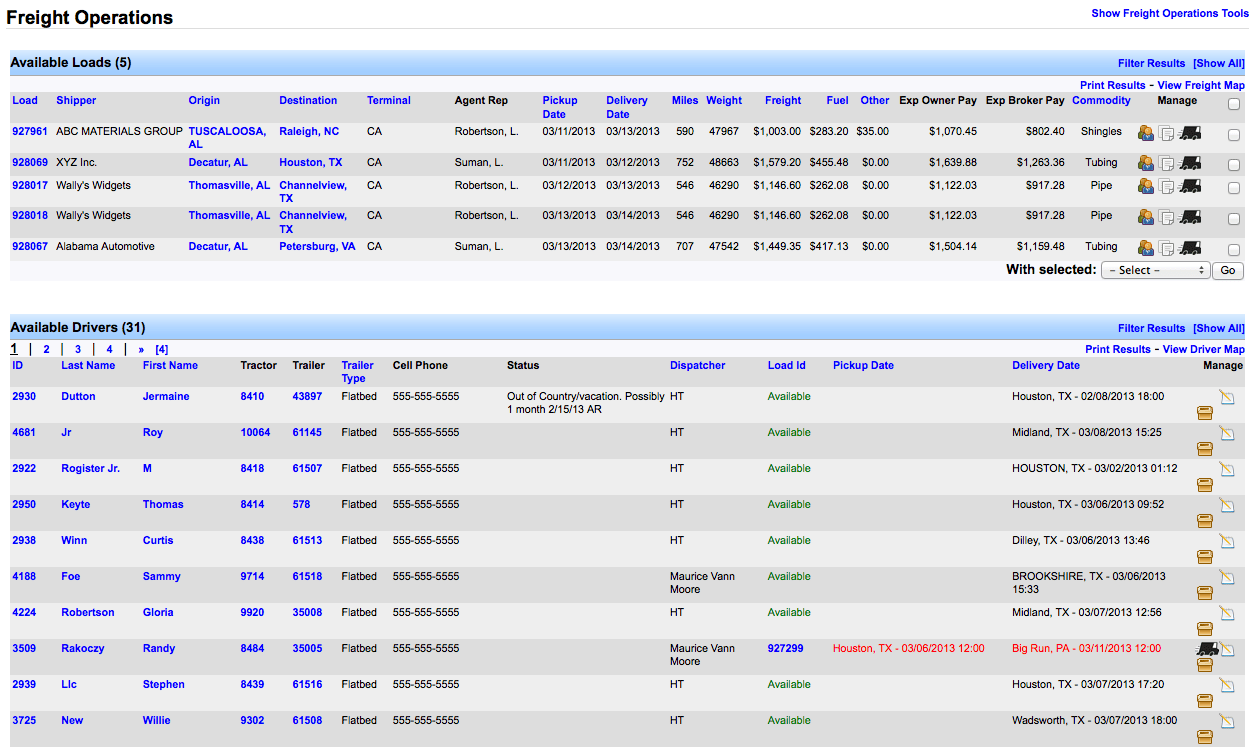
Task: Open Filter Results for Available Drivers
Action: [x=1151, y=328]
